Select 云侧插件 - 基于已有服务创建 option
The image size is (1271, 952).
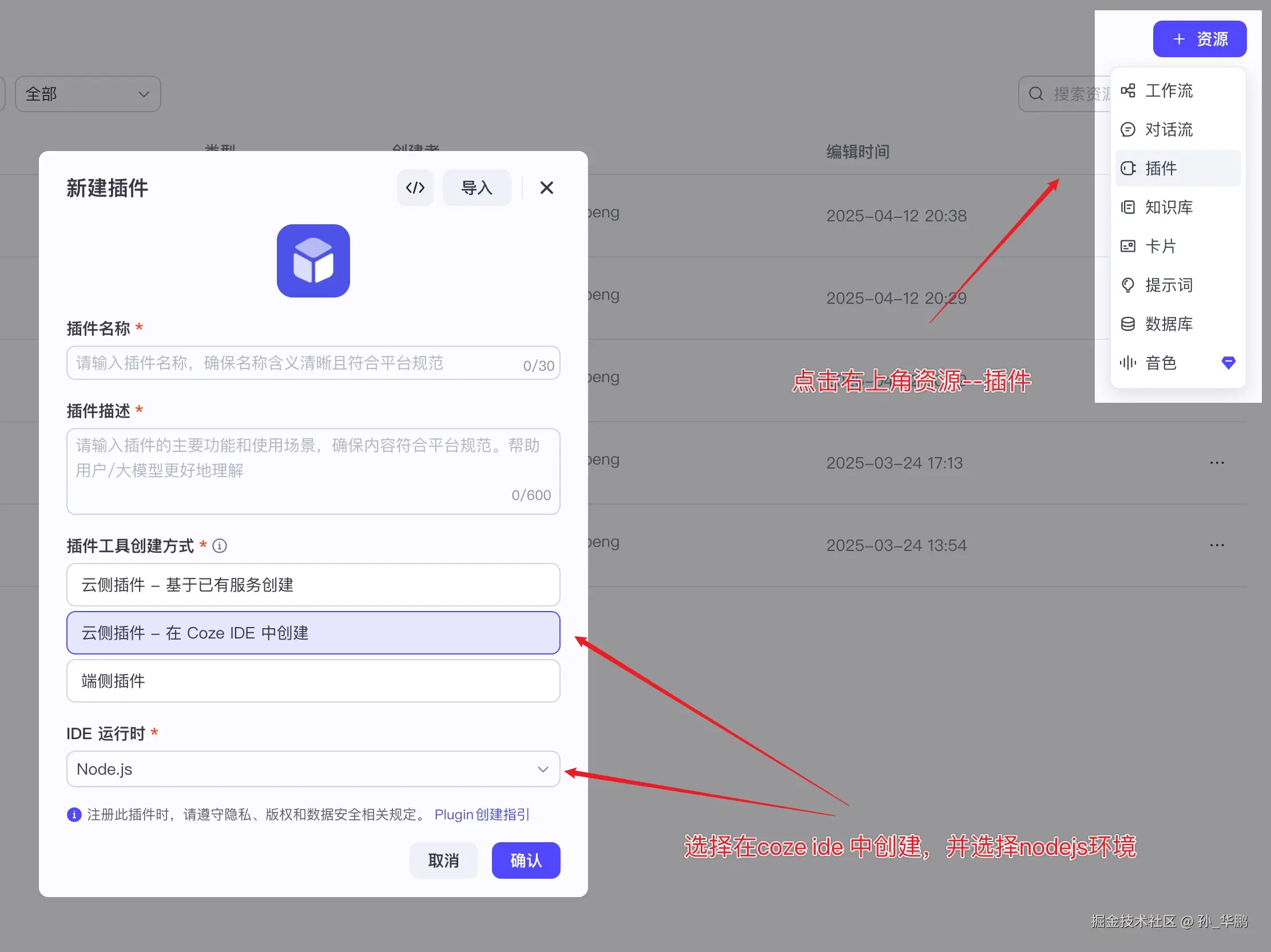click(313, 585)
